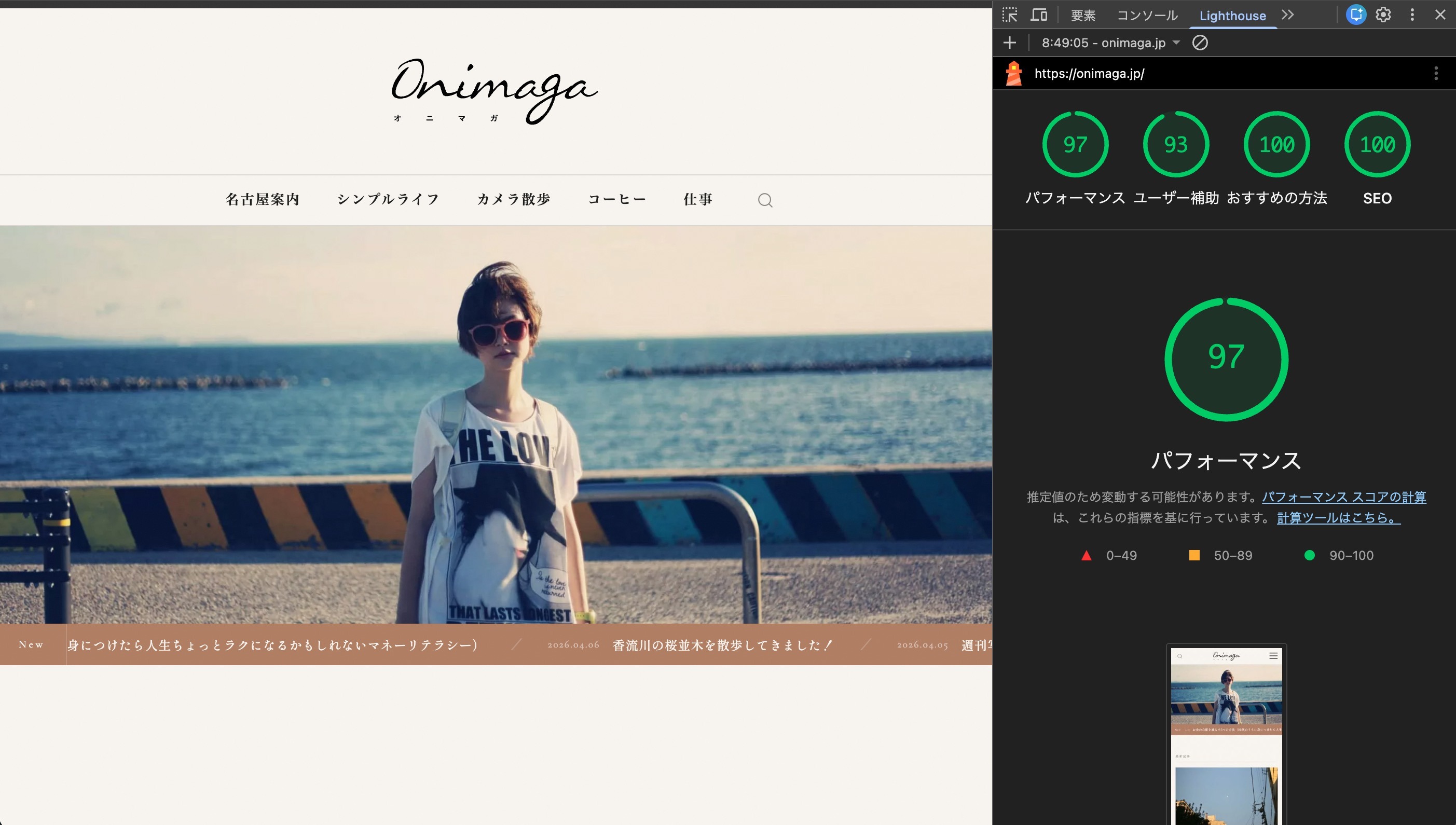This screenshot has height=825, width=1456.
Task: Open the Lighthouse report tools menu
Action: [x=1436, y=74]
